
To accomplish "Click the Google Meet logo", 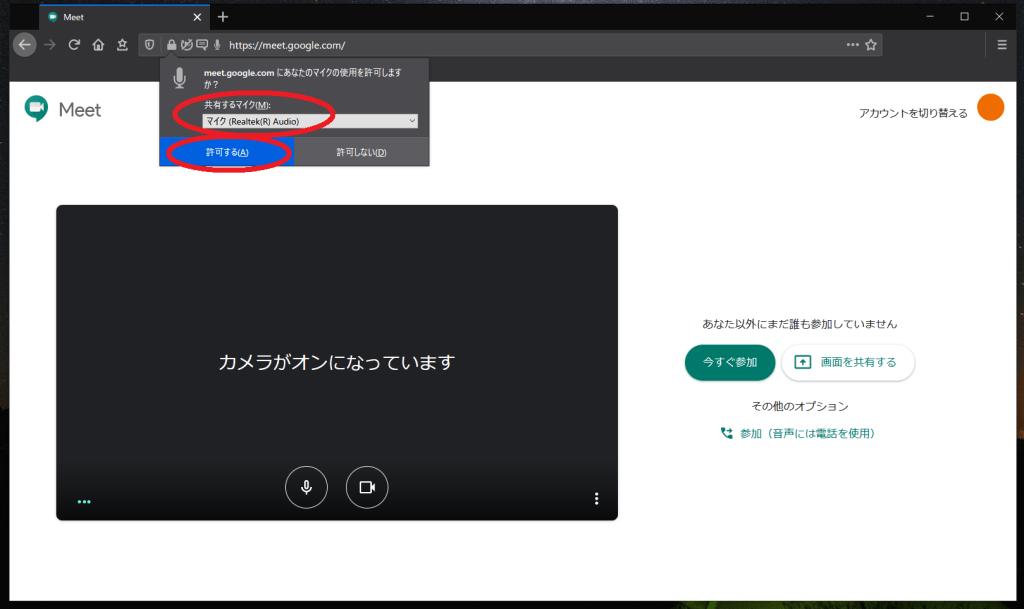I will pyautogui.click(x=63, y=109).
